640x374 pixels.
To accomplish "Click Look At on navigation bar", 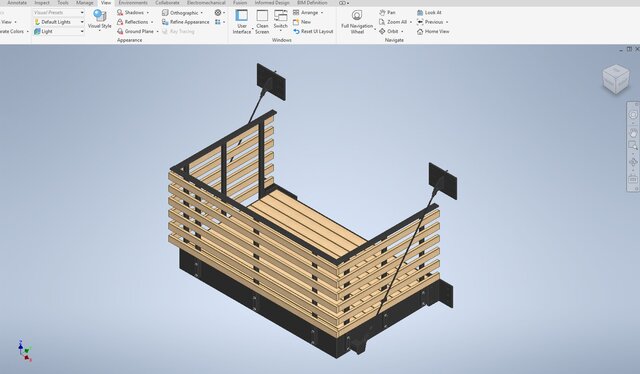I will point(633,179).
